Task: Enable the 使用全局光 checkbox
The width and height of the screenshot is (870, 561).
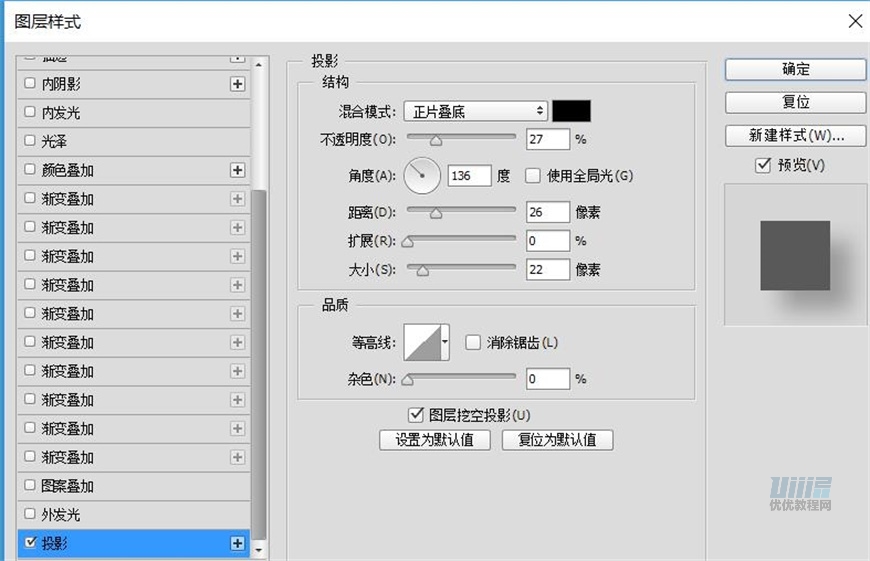Action: (533, 176)
